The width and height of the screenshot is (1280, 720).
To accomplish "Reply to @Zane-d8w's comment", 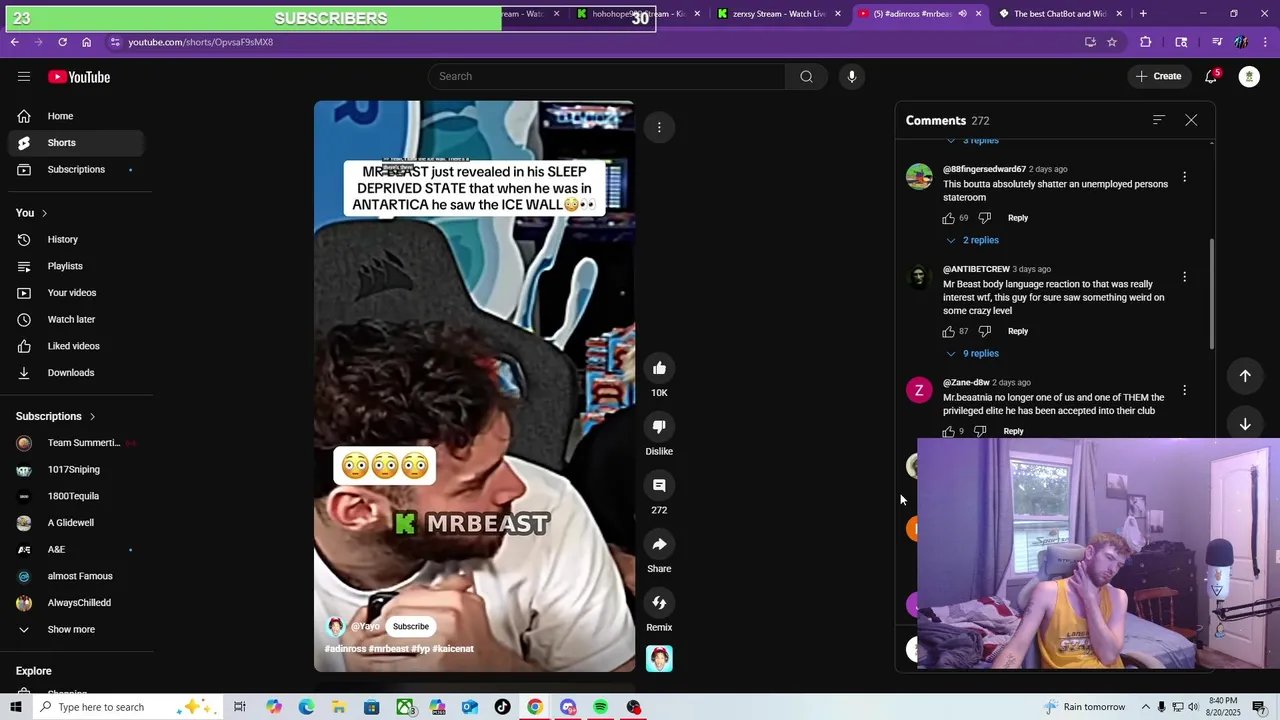I will (x=1013, y=431).
